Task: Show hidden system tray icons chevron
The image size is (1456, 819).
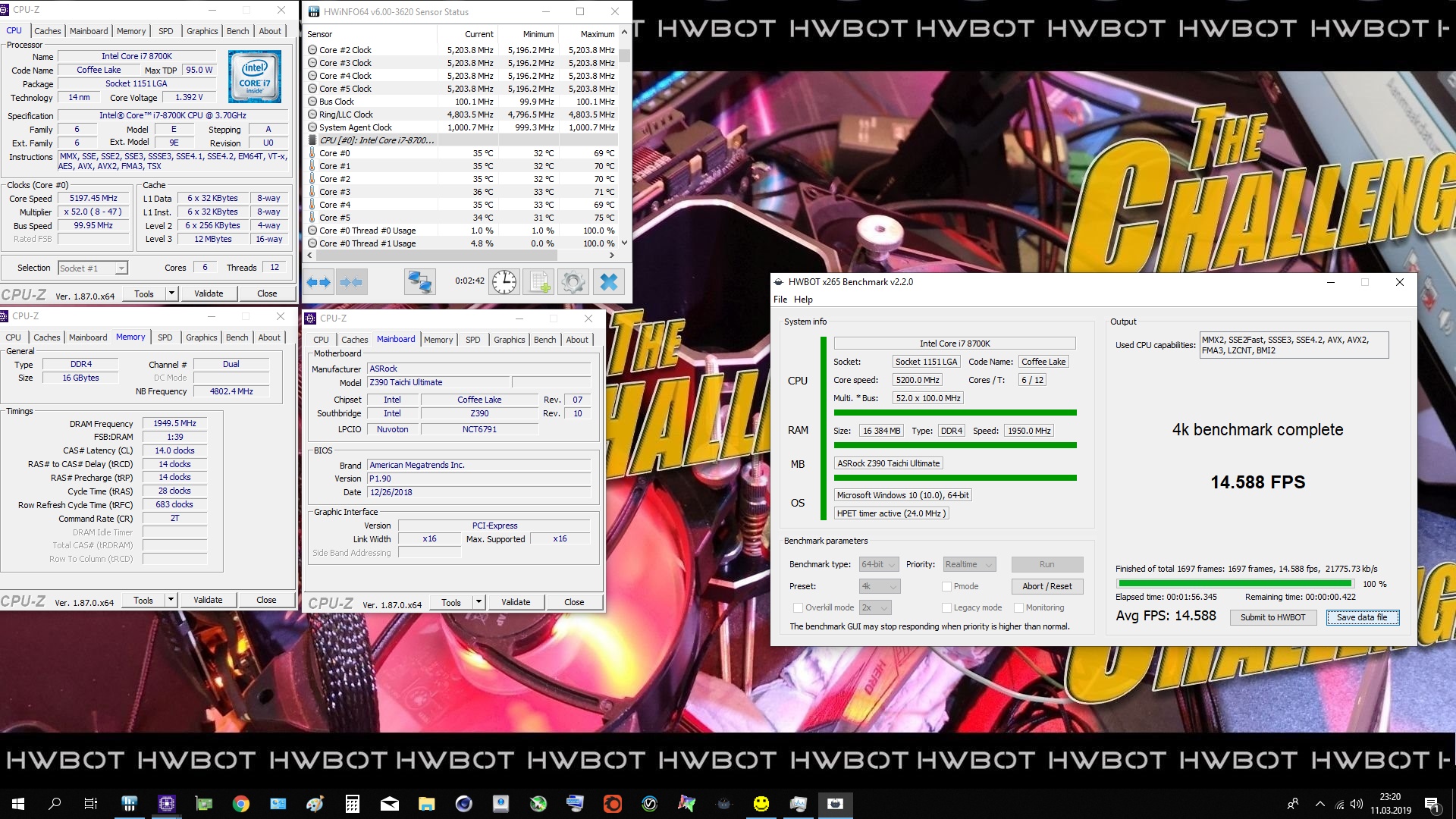Action: click(x=1320, y=804)
